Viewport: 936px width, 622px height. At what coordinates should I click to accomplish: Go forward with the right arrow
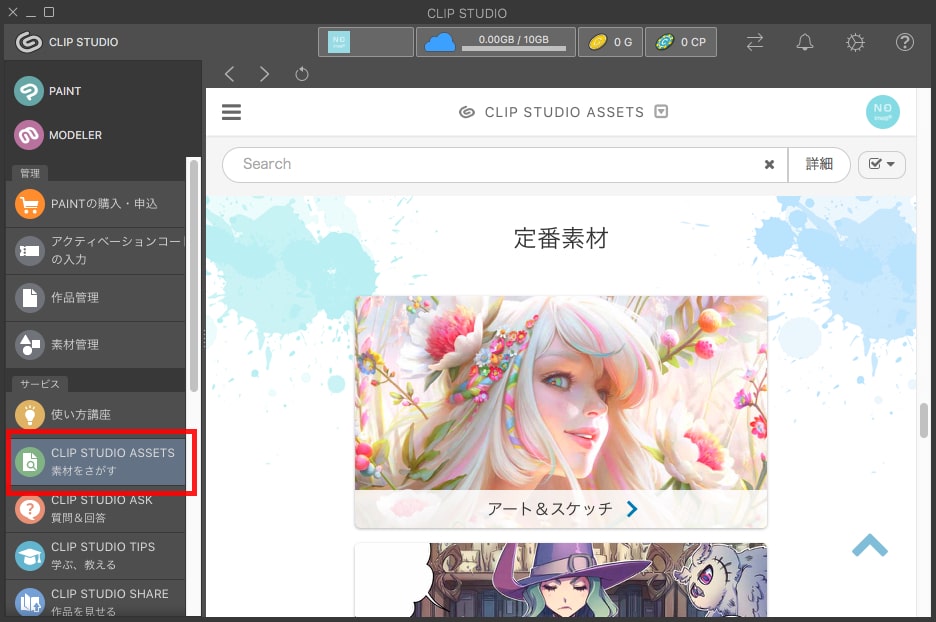(264, 74)
